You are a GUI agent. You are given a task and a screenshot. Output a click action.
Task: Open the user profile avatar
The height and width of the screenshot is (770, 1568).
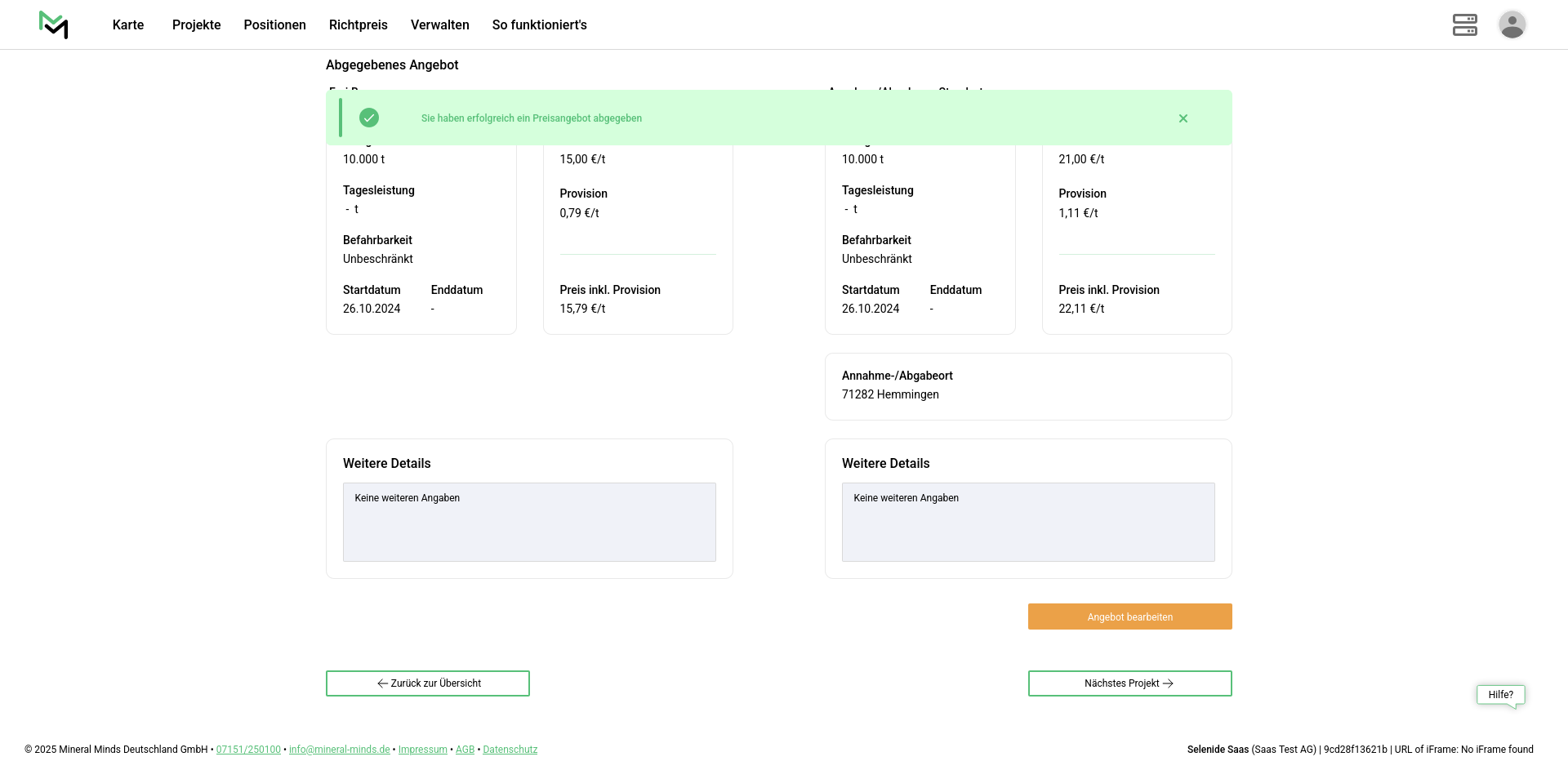1512,24
